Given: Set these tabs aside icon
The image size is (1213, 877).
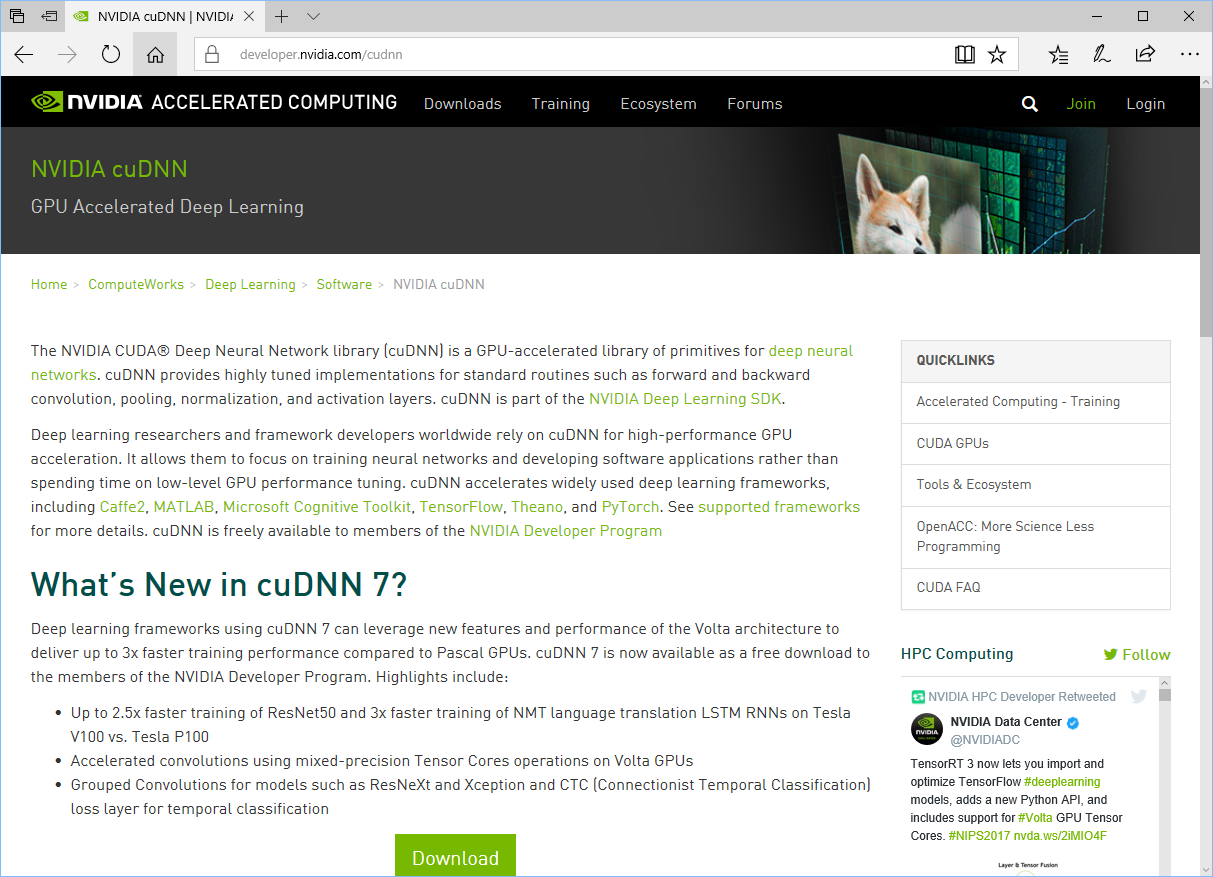Looking at the screenshot, I should (x=49, y=17).
